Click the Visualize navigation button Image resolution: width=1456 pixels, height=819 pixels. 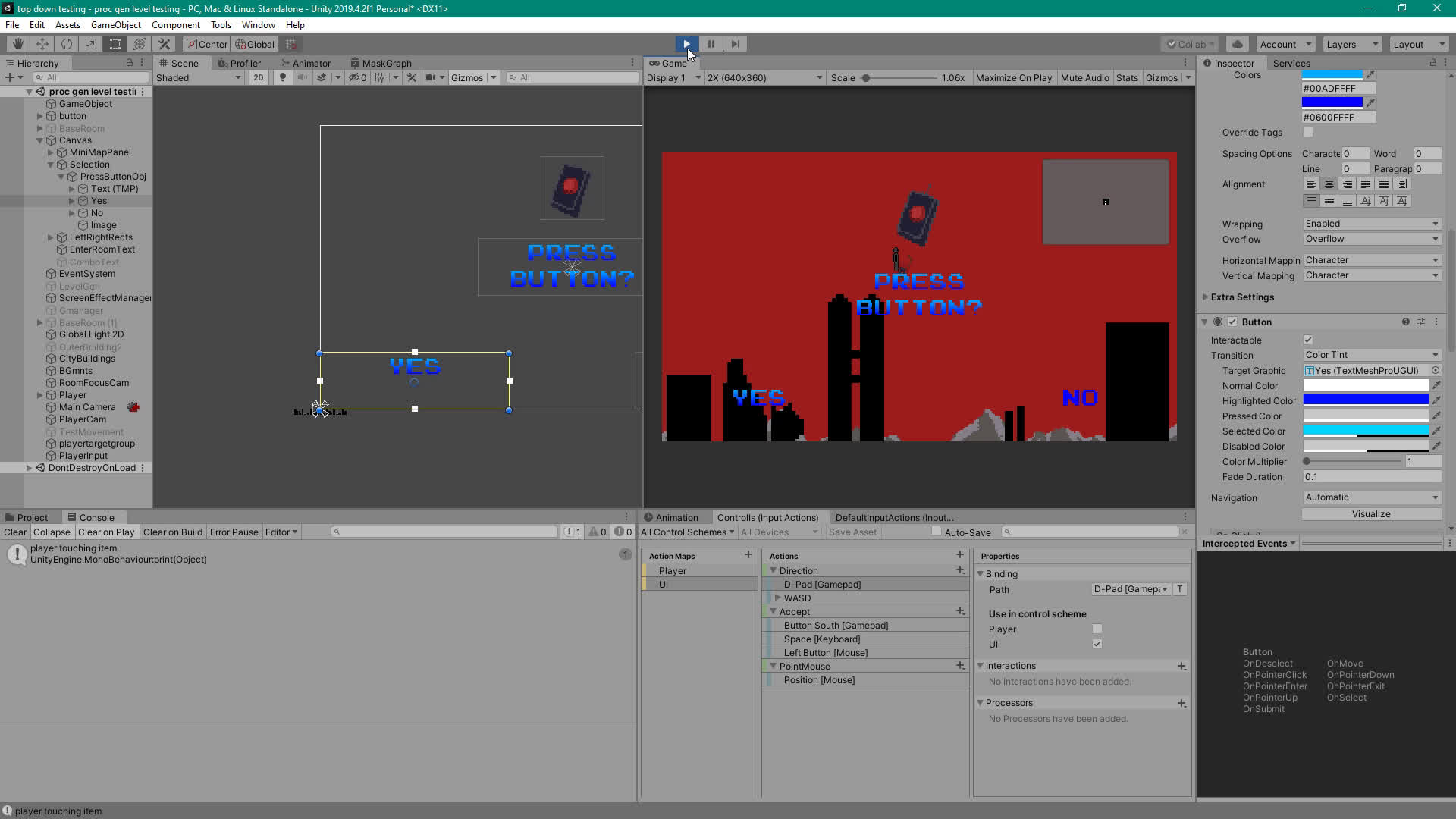[1371, 514]
